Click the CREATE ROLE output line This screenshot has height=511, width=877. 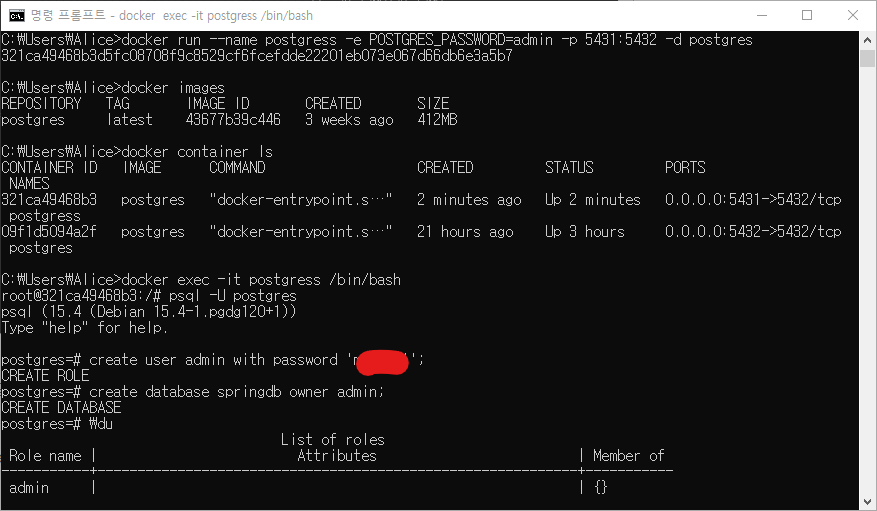45,376
